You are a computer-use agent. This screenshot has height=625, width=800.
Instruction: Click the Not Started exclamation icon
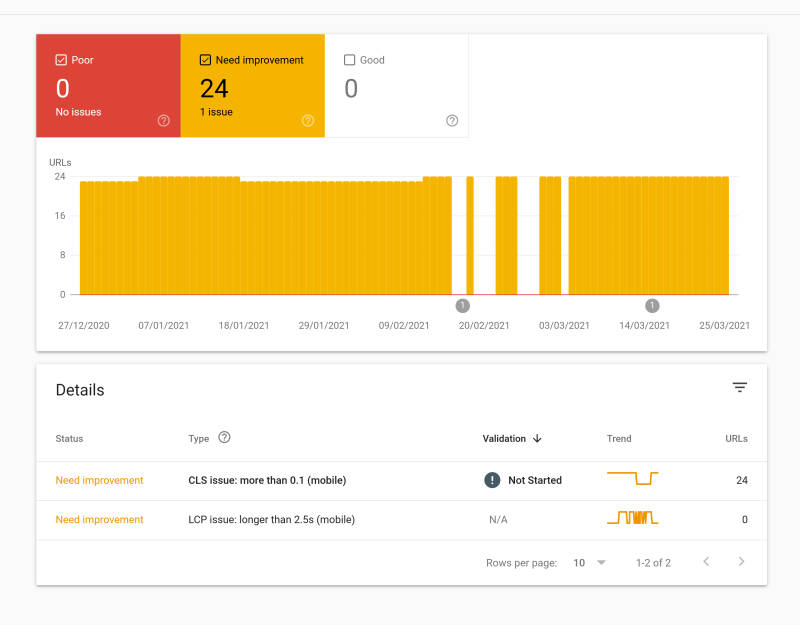(x=492, y=480)
